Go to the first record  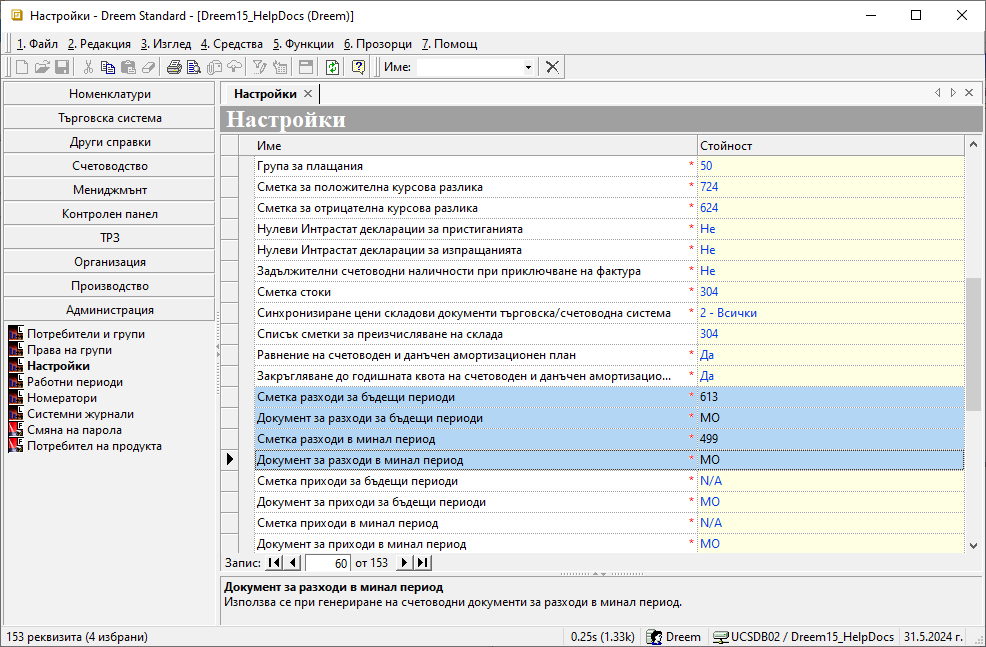tap(274, 564)
